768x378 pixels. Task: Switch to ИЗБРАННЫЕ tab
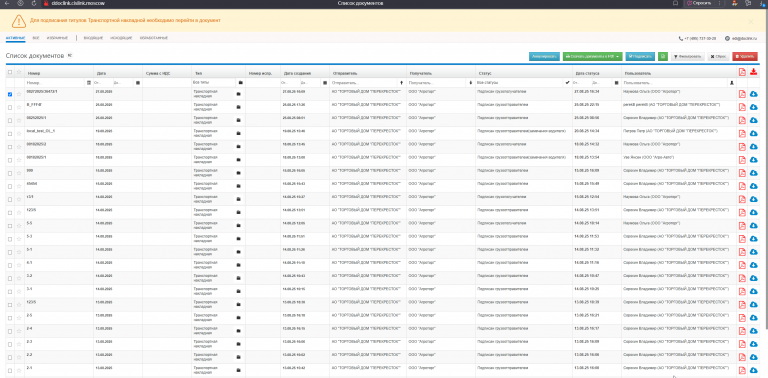tap(58, 38)
